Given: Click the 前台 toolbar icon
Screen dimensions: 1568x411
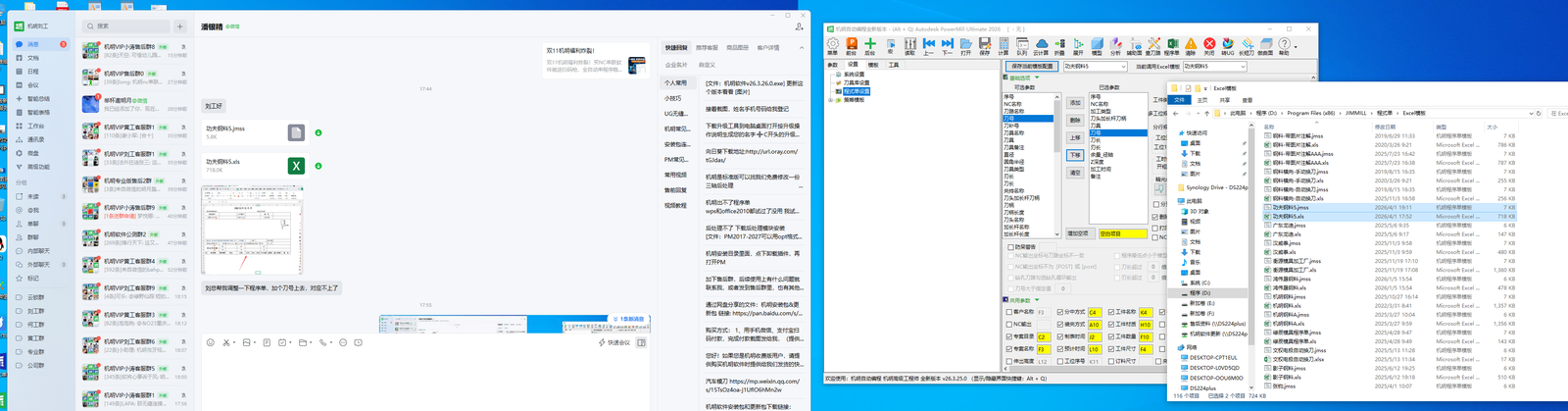Looking at the screenshot, I should click(x=852, y=45).
